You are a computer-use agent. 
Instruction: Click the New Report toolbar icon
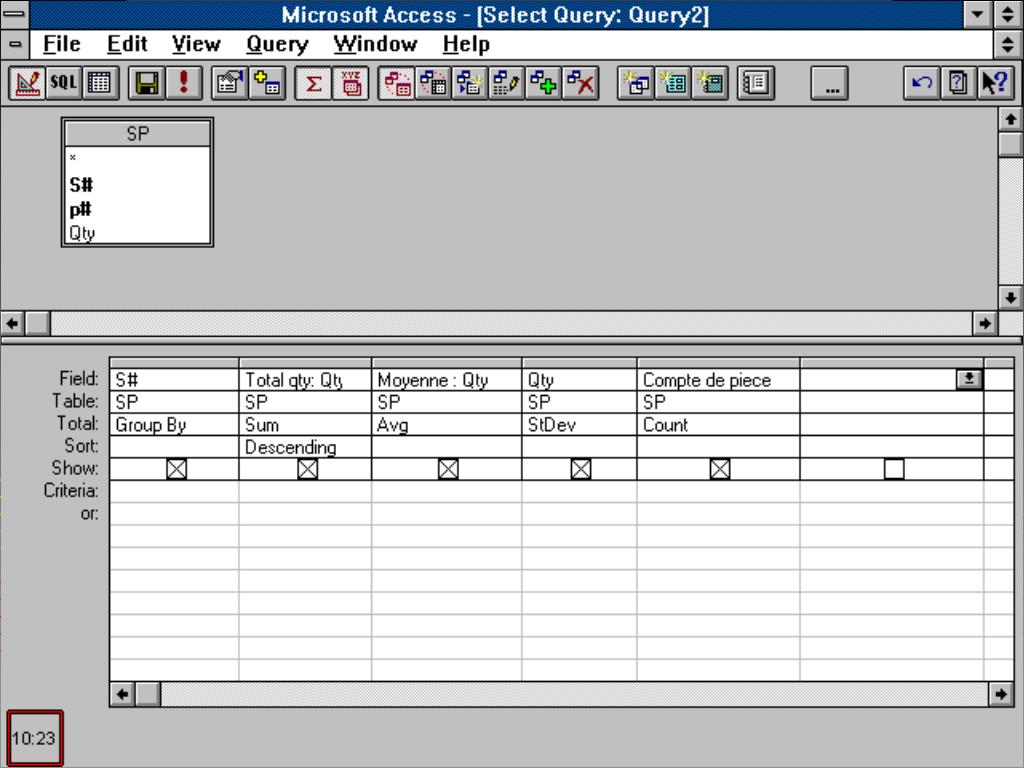[x=710, y=83]
